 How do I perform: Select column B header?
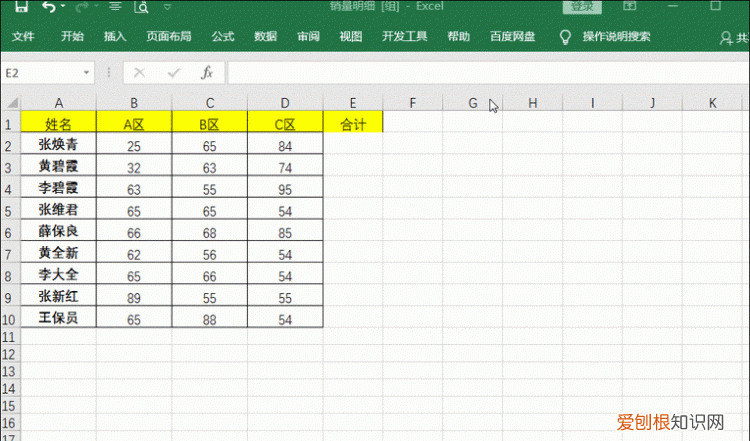tap(134, 102)
